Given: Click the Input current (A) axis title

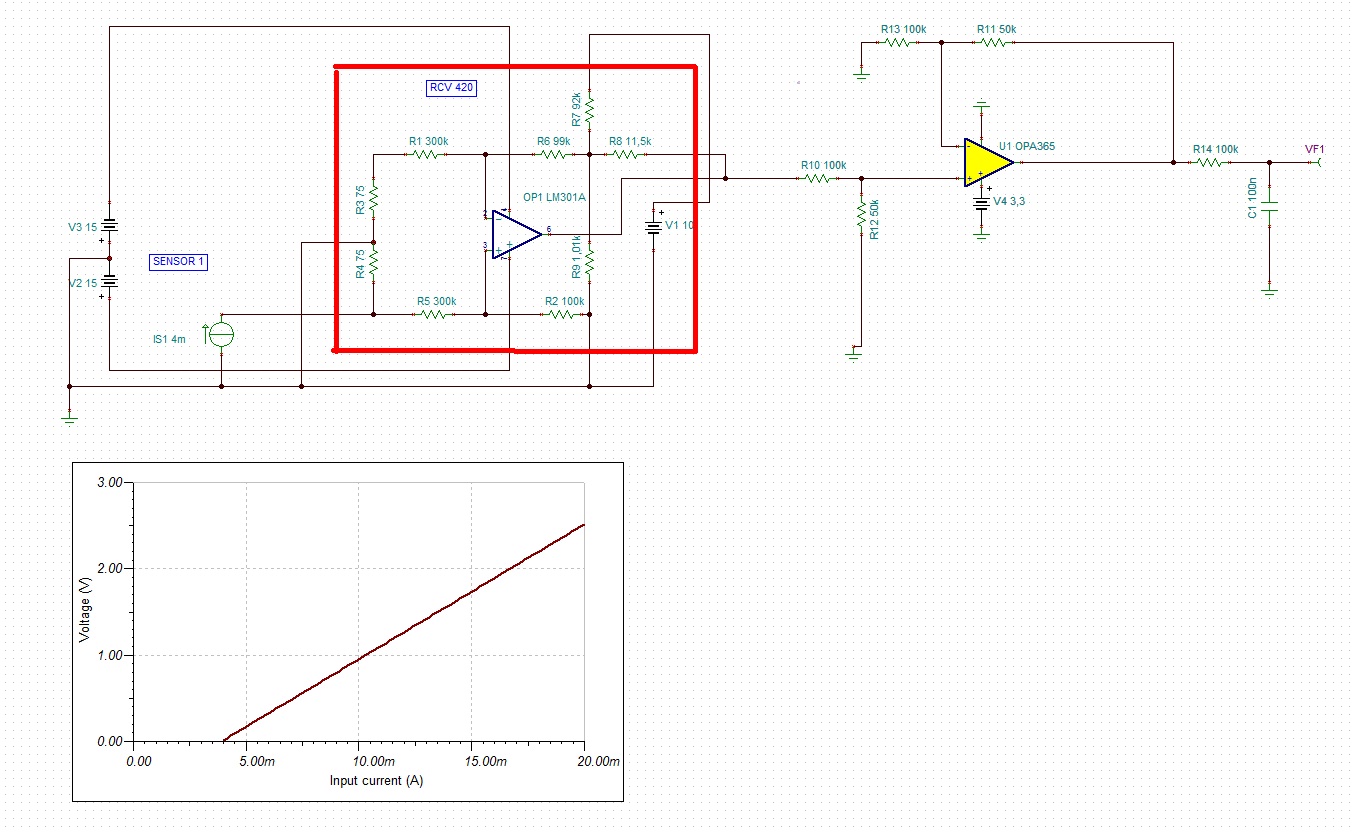Looking at the screenshot, I should [376, 780].
